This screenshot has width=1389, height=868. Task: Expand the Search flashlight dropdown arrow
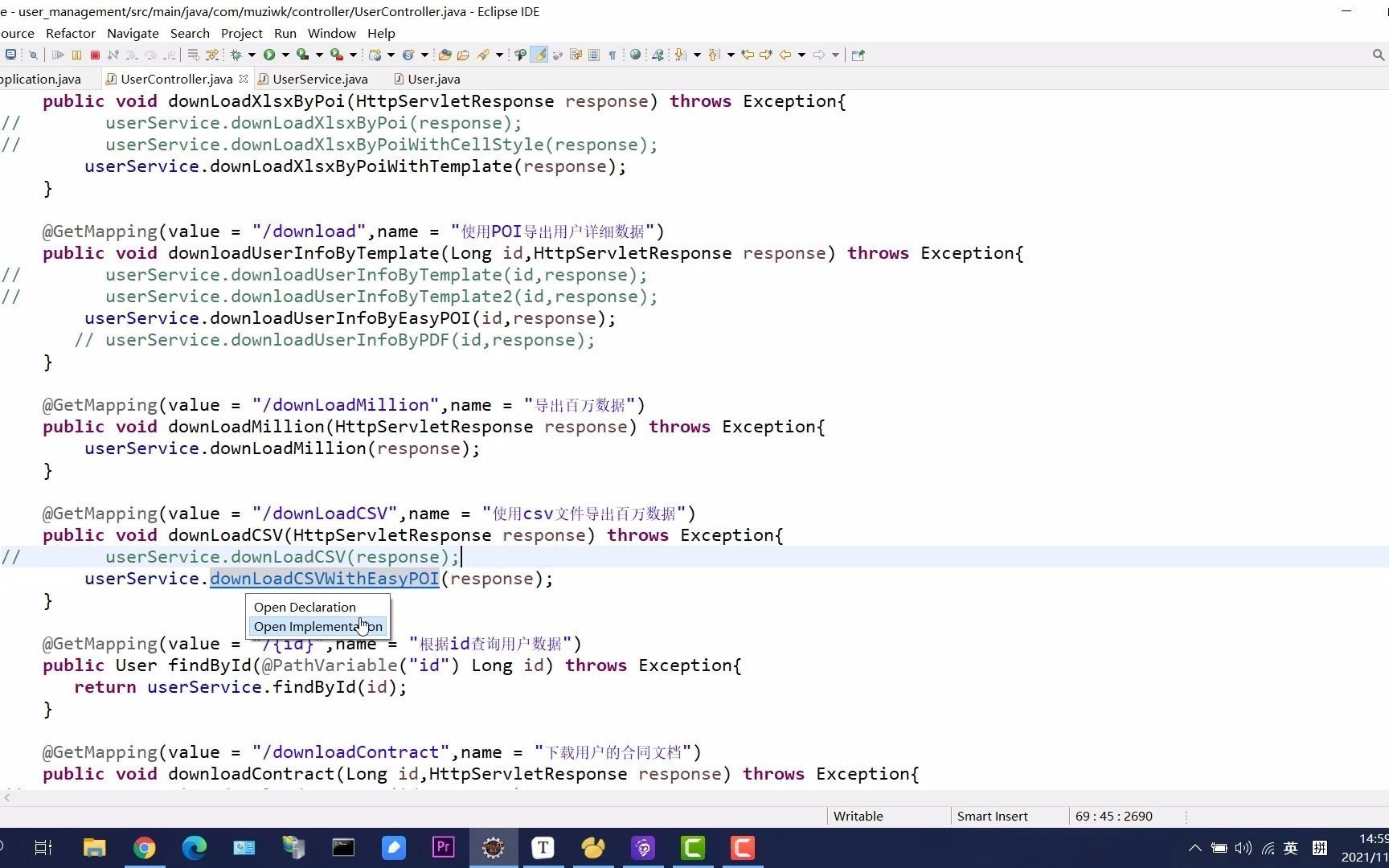pyautogui.click(x=499, y=55)
